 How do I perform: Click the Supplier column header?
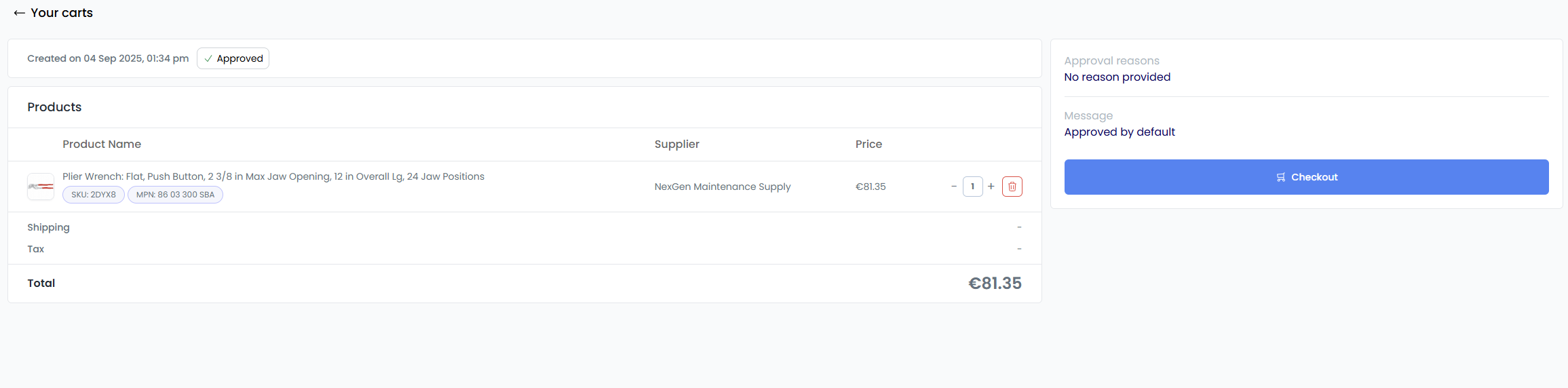pos(676,144)
